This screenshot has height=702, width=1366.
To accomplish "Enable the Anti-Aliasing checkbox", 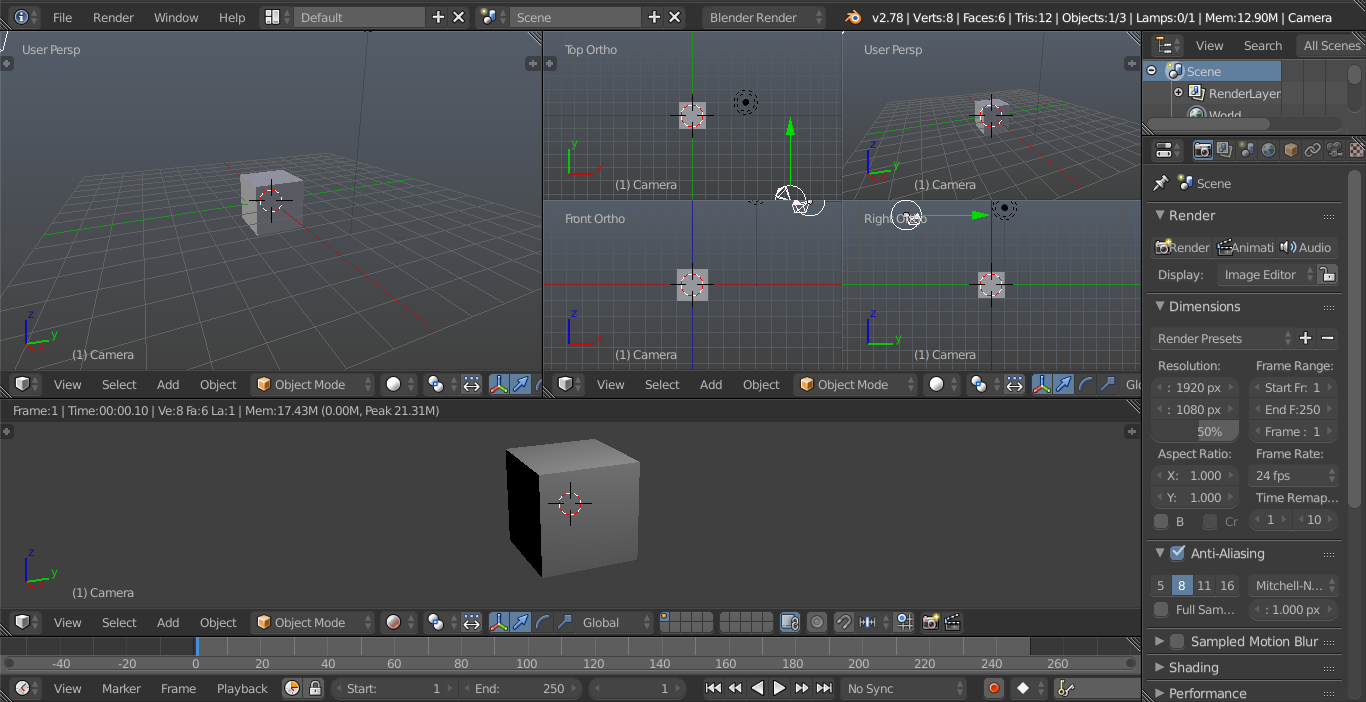I will (1180, 553).
